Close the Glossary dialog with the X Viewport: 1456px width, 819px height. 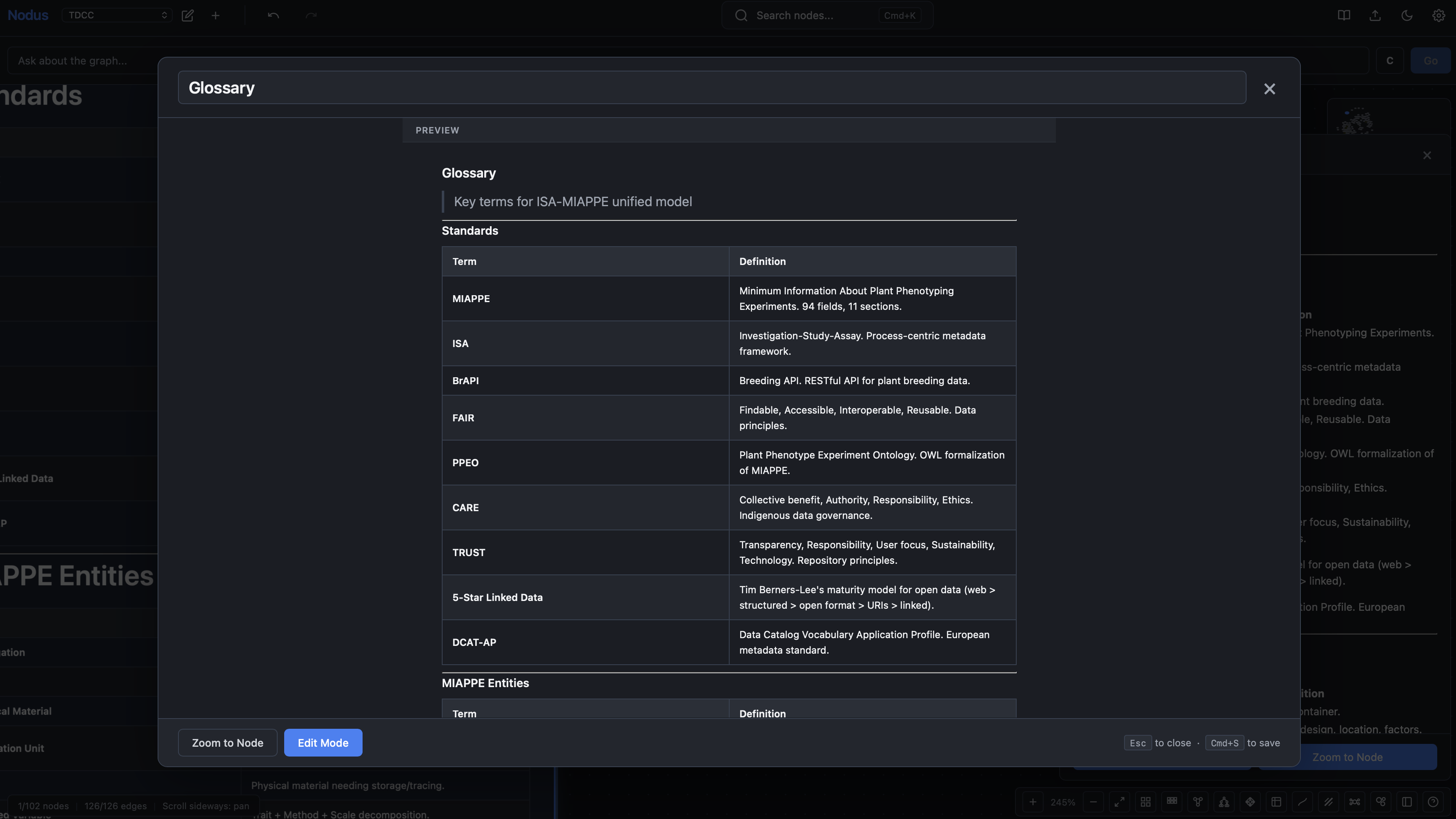(1269, 89)
